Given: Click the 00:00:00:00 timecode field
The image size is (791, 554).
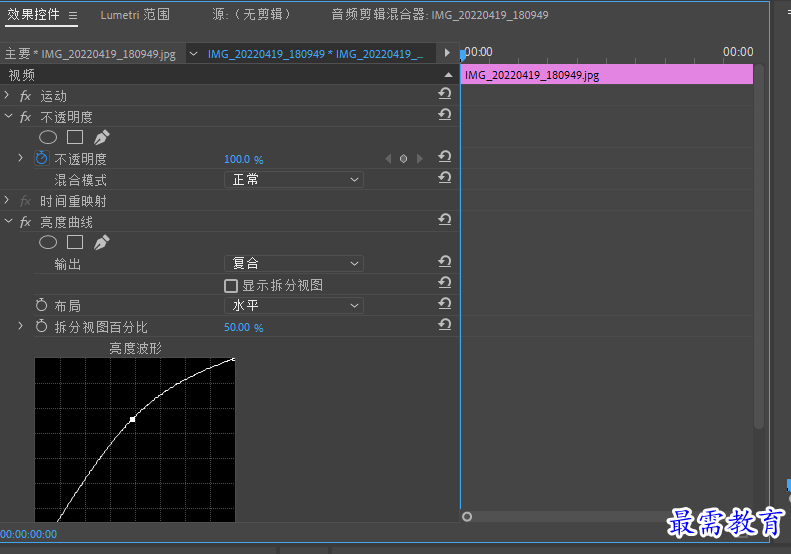Looking at the screenshot, I should (x=29, y=534).
